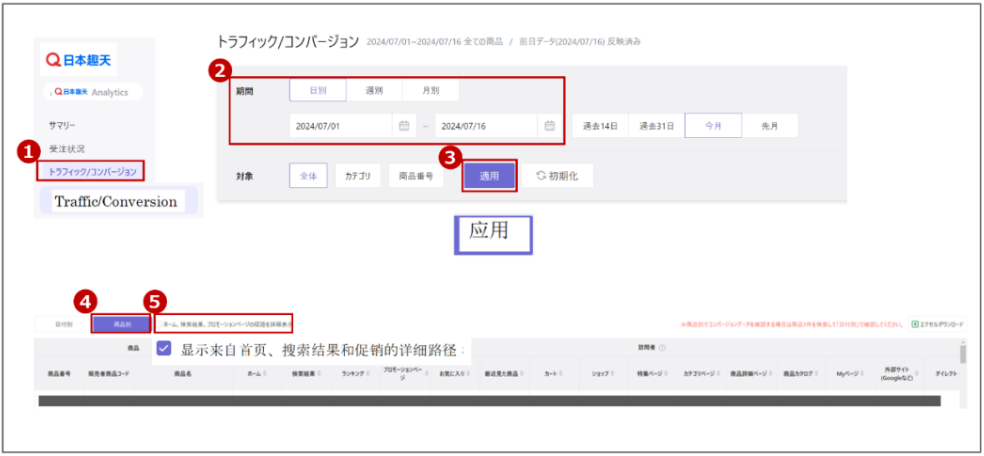Open the end date calendar picker icon
984x456 pixels.
tap(549, 126)
